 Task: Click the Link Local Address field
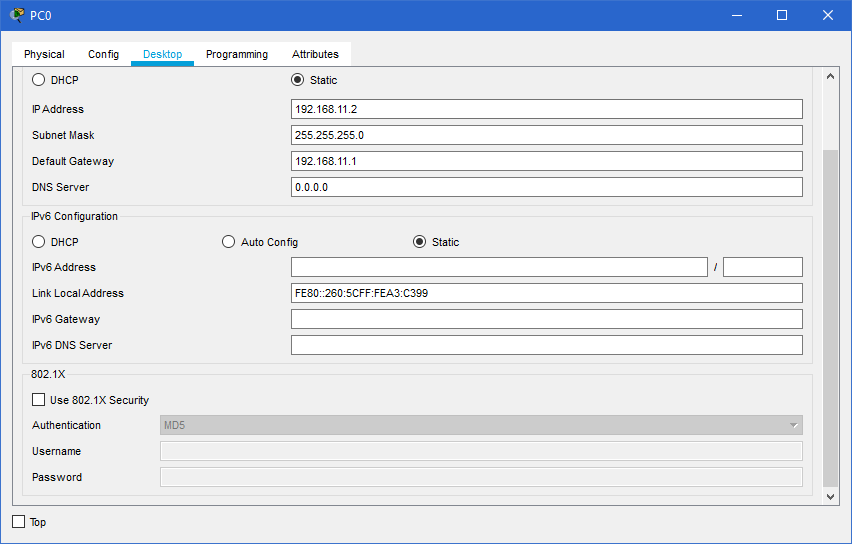coord(547,293)
